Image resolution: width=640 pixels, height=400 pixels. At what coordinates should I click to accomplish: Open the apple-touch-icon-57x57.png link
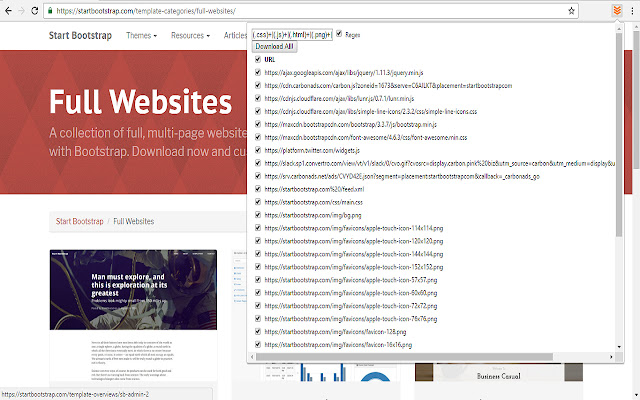[351, 280]
